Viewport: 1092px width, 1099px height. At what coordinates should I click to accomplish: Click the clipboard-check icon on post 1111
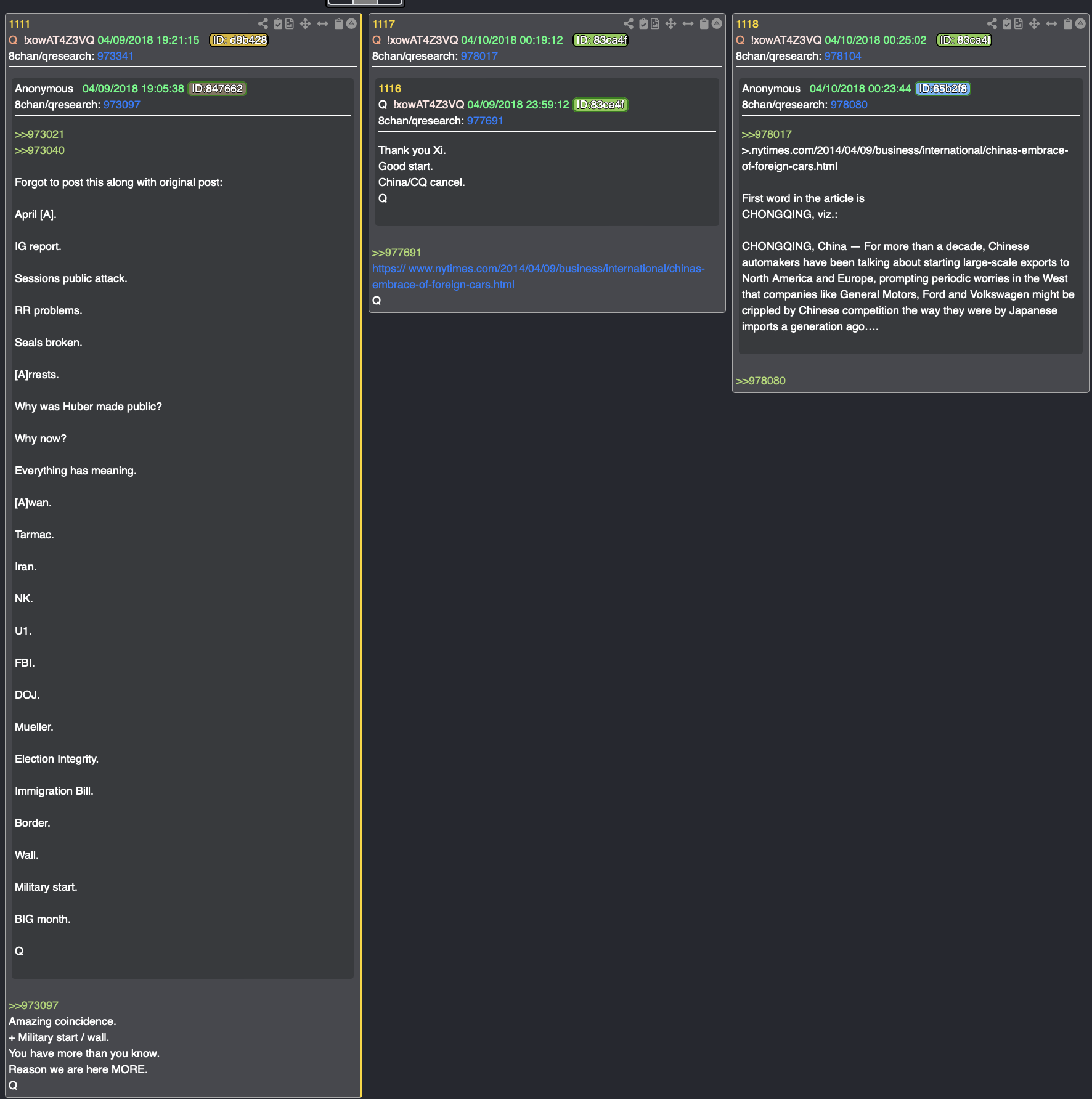click(278, 24)
